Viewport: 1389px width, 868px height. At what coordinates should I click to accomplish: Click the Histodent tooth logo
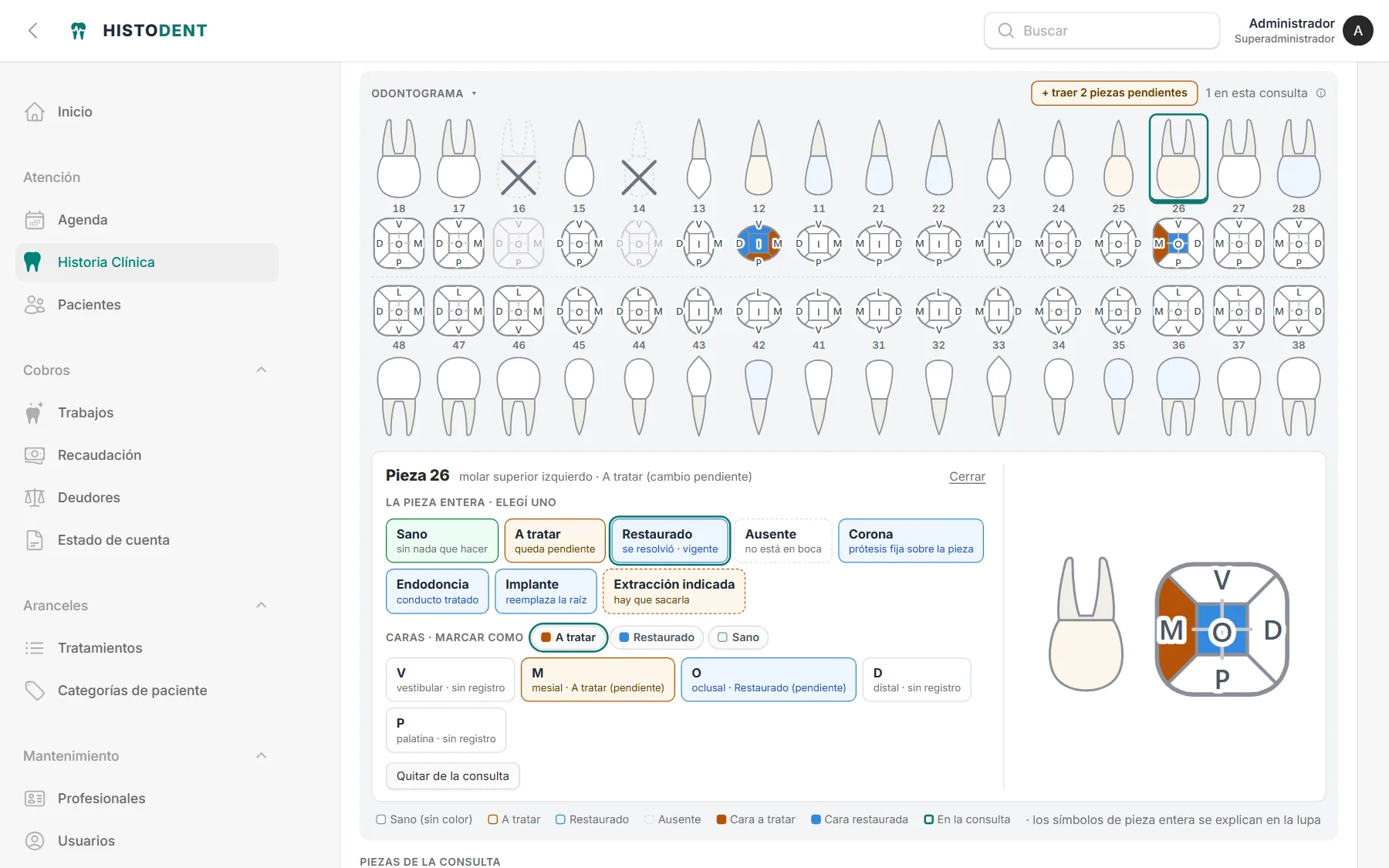click(x=78, y=31)
